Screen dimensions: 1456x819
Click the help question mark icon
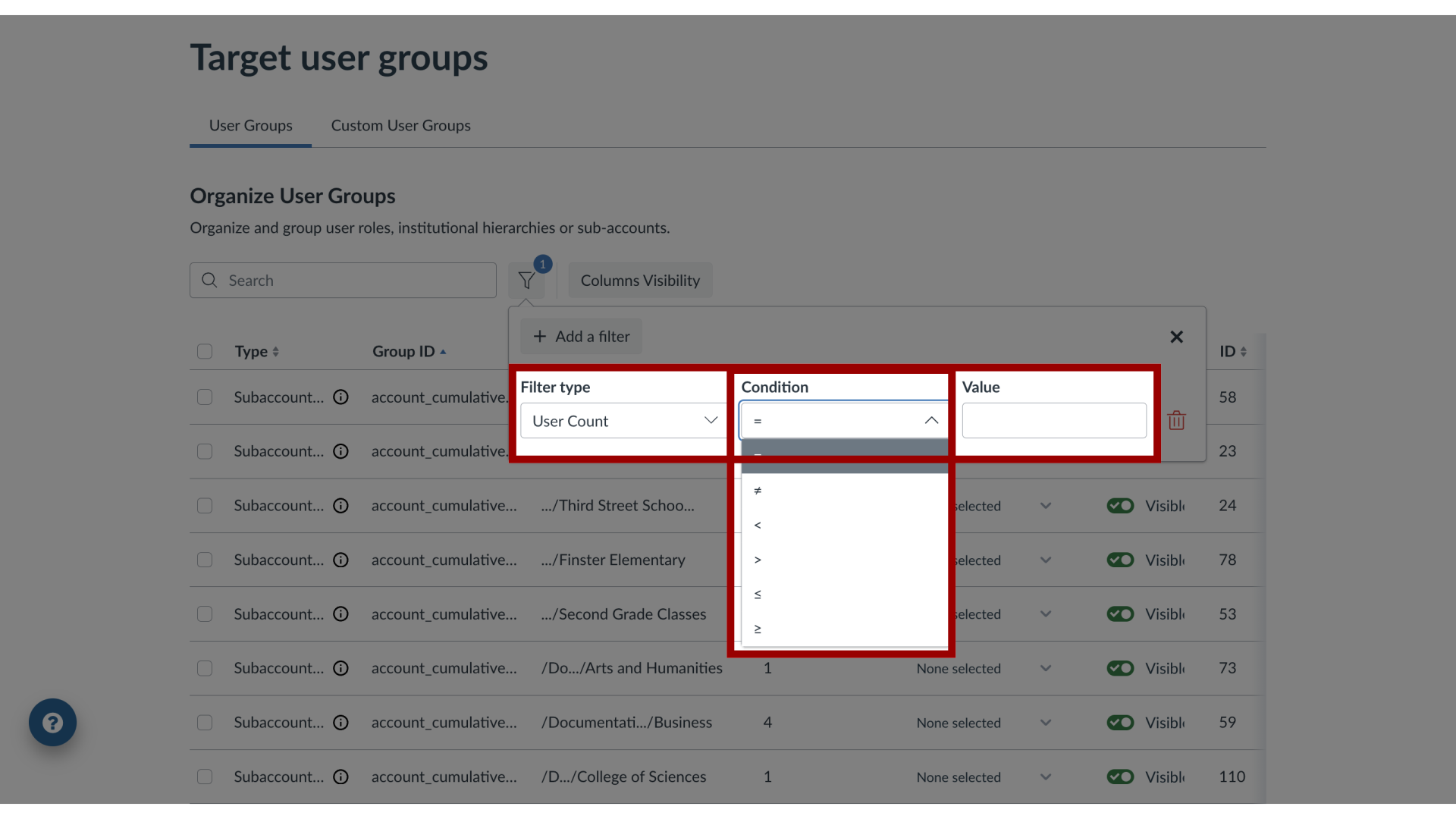(x=54, y=722)
